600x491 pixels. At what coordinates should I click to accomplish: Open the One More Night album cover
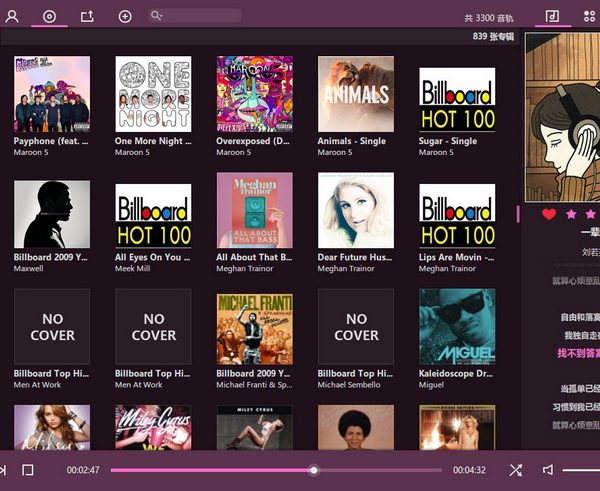click(153, 94)
